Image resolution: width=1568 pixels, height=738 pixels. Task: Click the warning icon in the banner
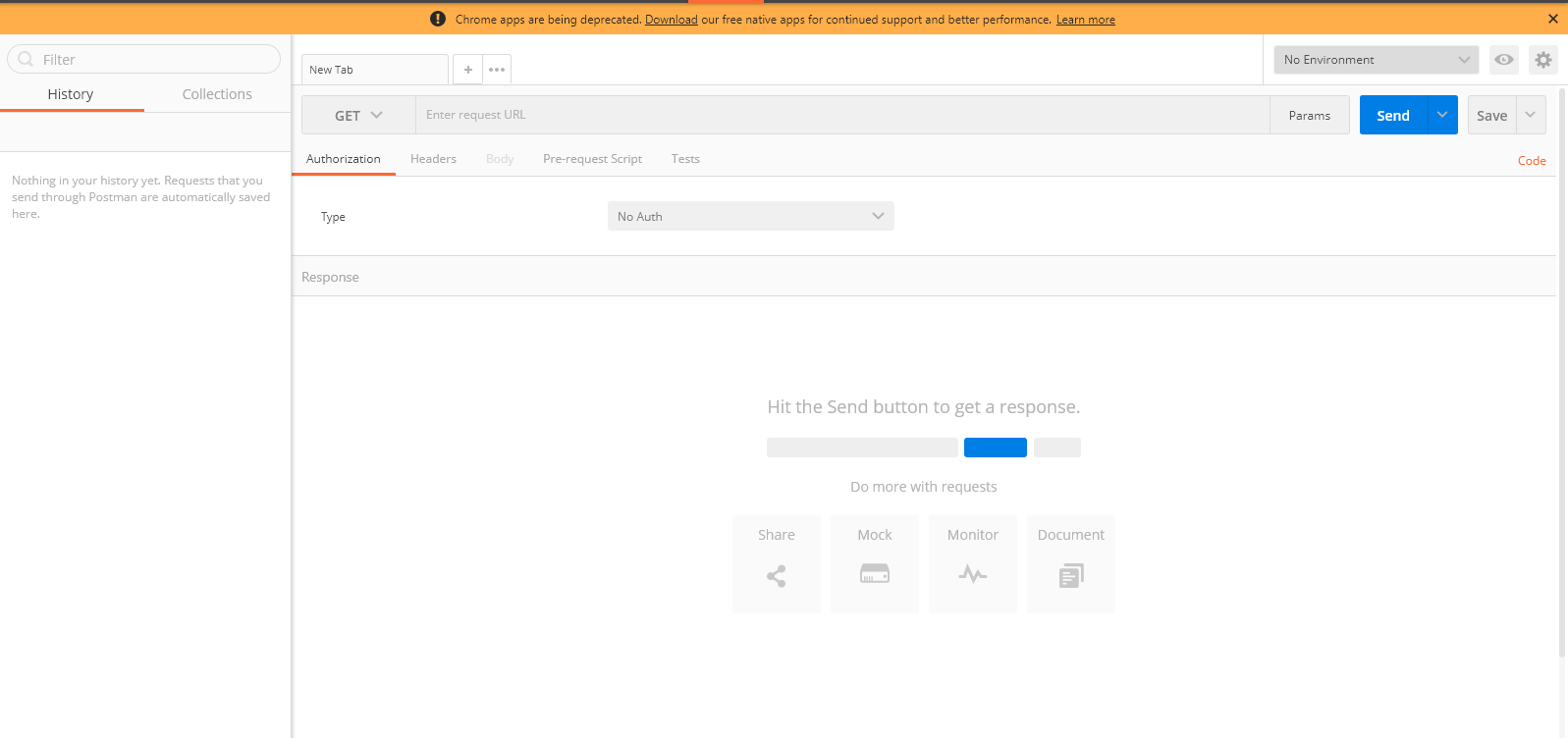click(438, 19)
